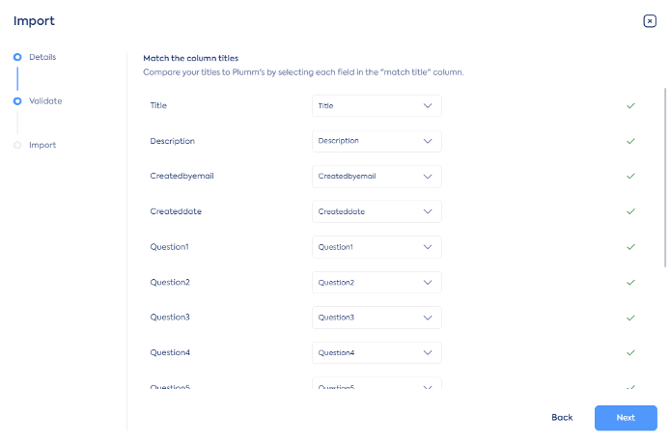Image resolution: width=670 pixels, height=444 pixels.
Task: Click the vertical scrollbar of the column list
Action: (x=665, y=177)
